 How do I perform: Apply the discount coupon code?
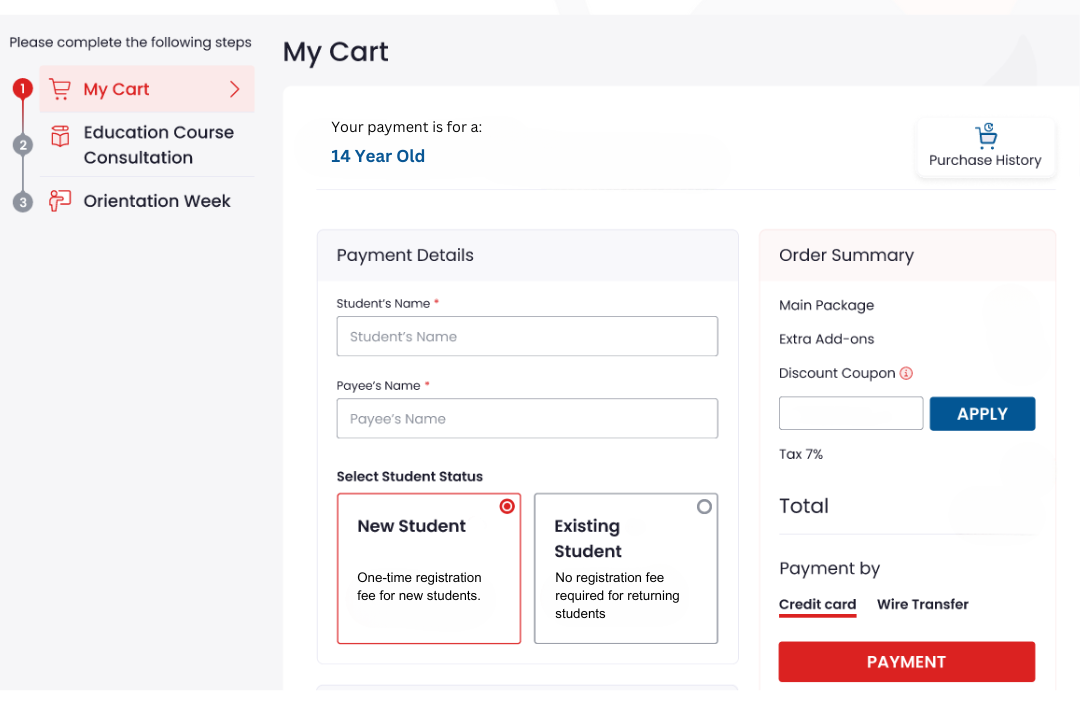tap(981, 414)
